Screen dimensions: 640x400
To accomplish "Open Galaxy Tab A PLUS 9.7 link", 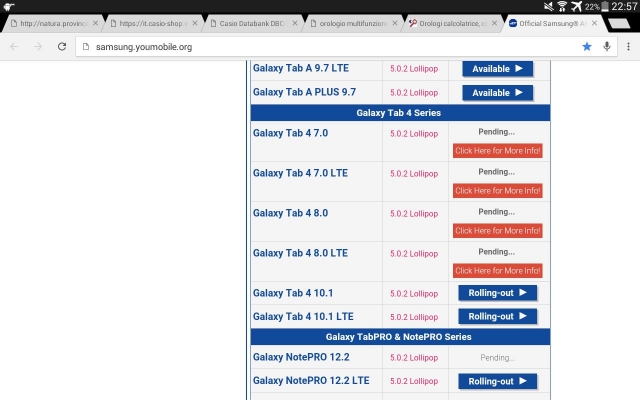I will (x=304, y=92).
